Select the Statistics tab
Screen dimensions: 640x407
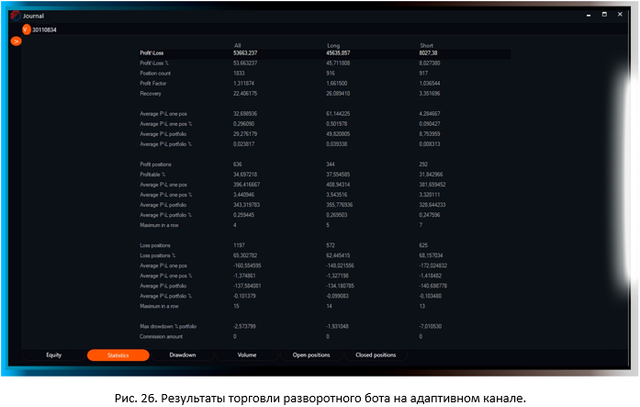click(x=118, y=355)
